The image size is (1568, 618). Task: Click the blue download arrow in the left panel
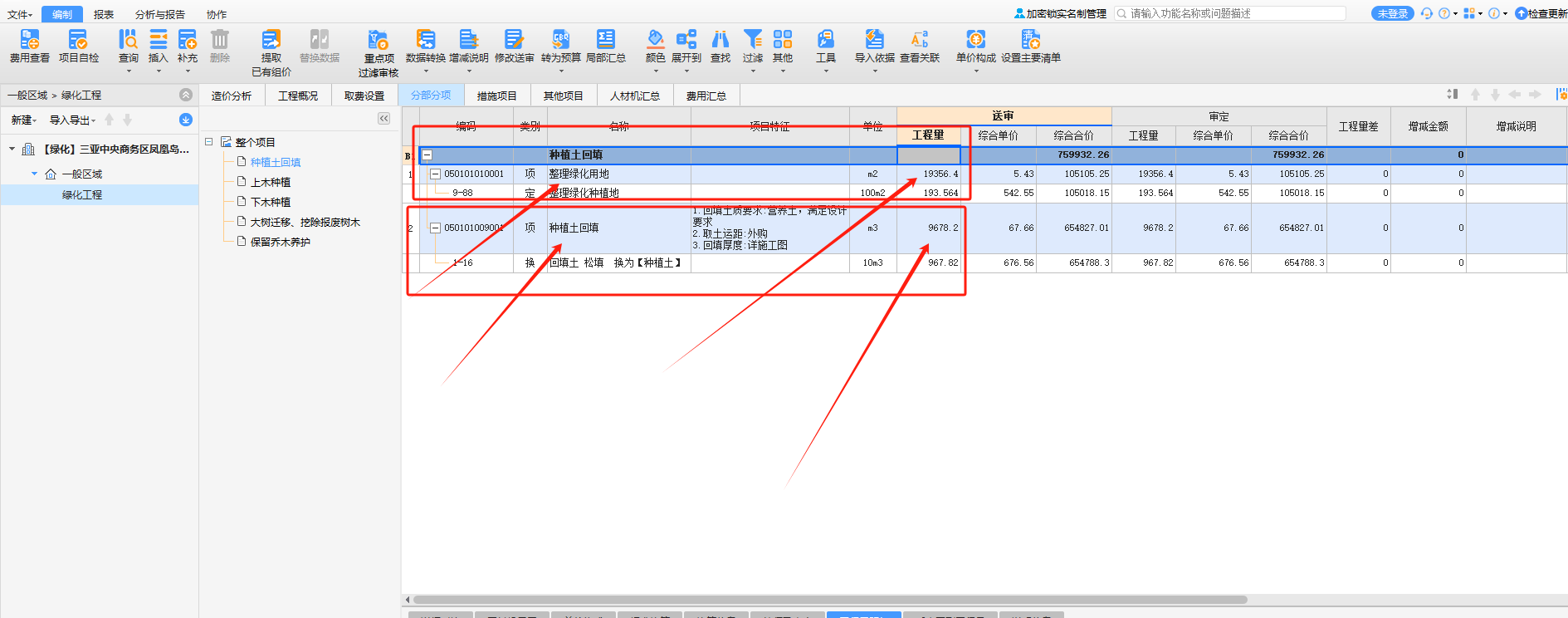[x=186, y=120]
